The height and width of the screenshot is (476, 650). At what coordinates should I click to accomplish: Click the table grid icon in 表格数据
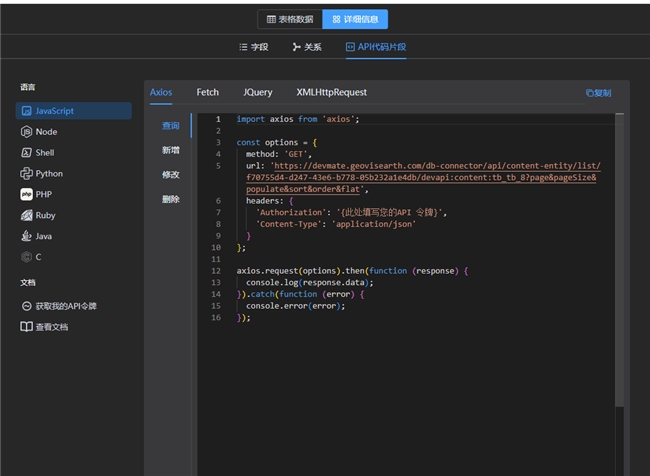271,19
